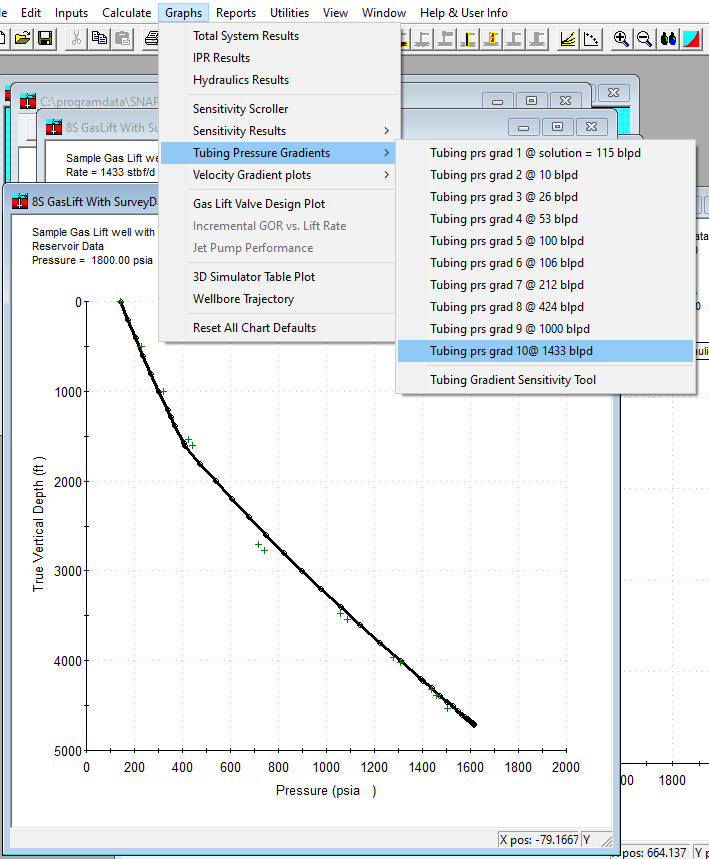
Task: Click the resize grip in the chart window corner
Action: point(606,840)
